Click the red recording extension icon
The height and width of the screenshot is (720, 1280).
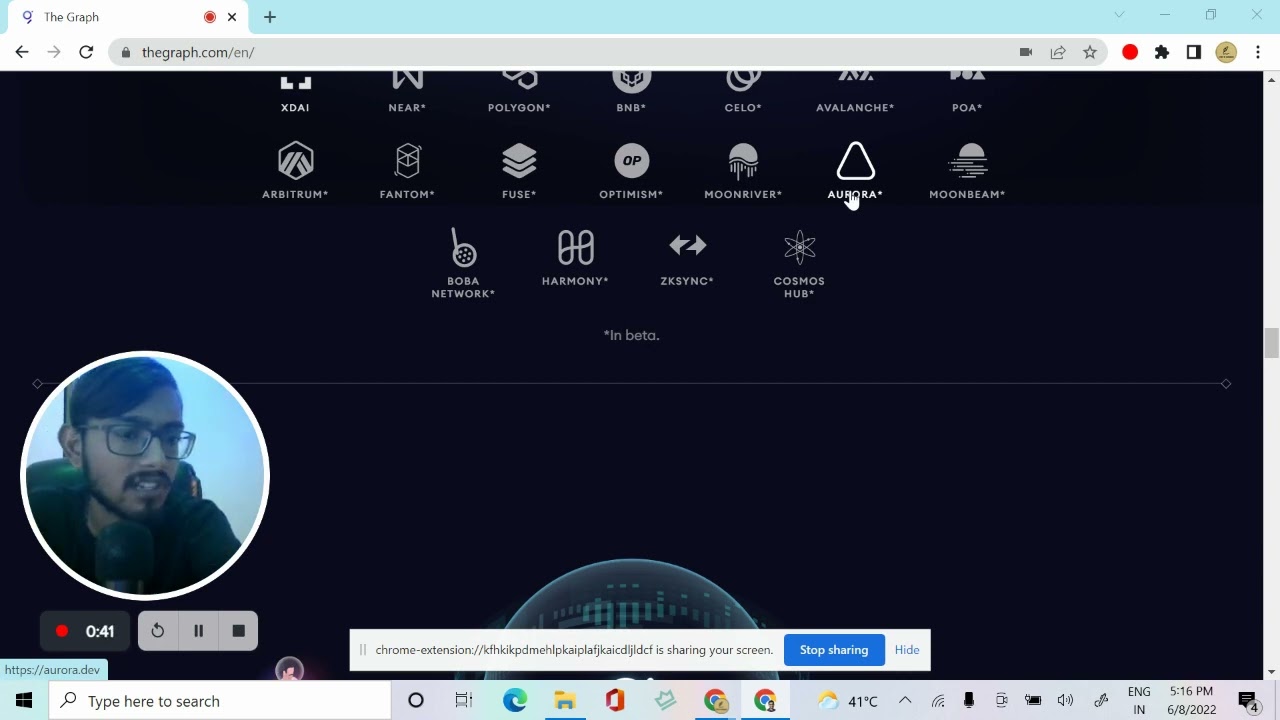1130,52
